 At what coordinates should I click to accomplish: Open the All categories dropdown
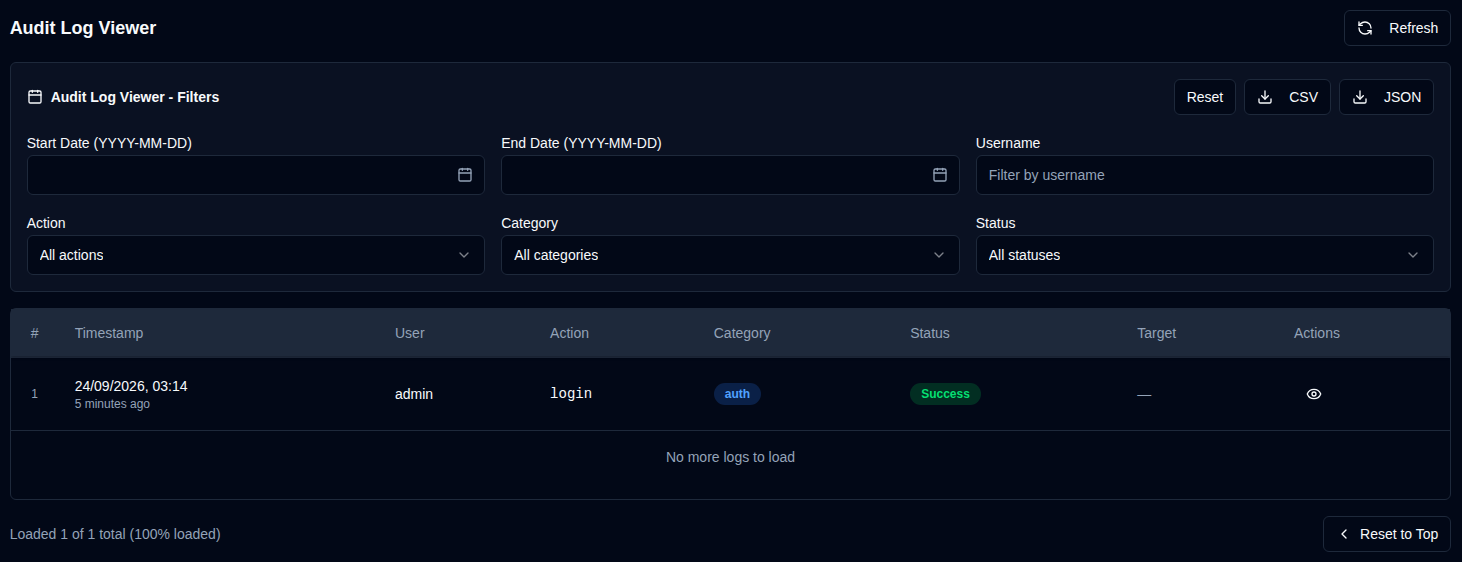point(730,255)
